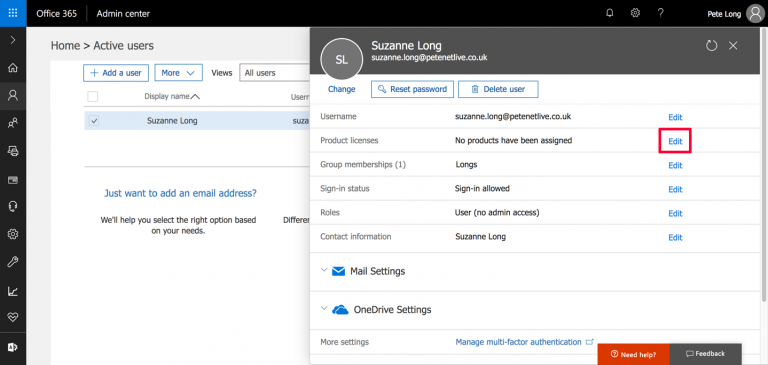Edit Roles
The image size is (768, 365).
tap(675, 213)
